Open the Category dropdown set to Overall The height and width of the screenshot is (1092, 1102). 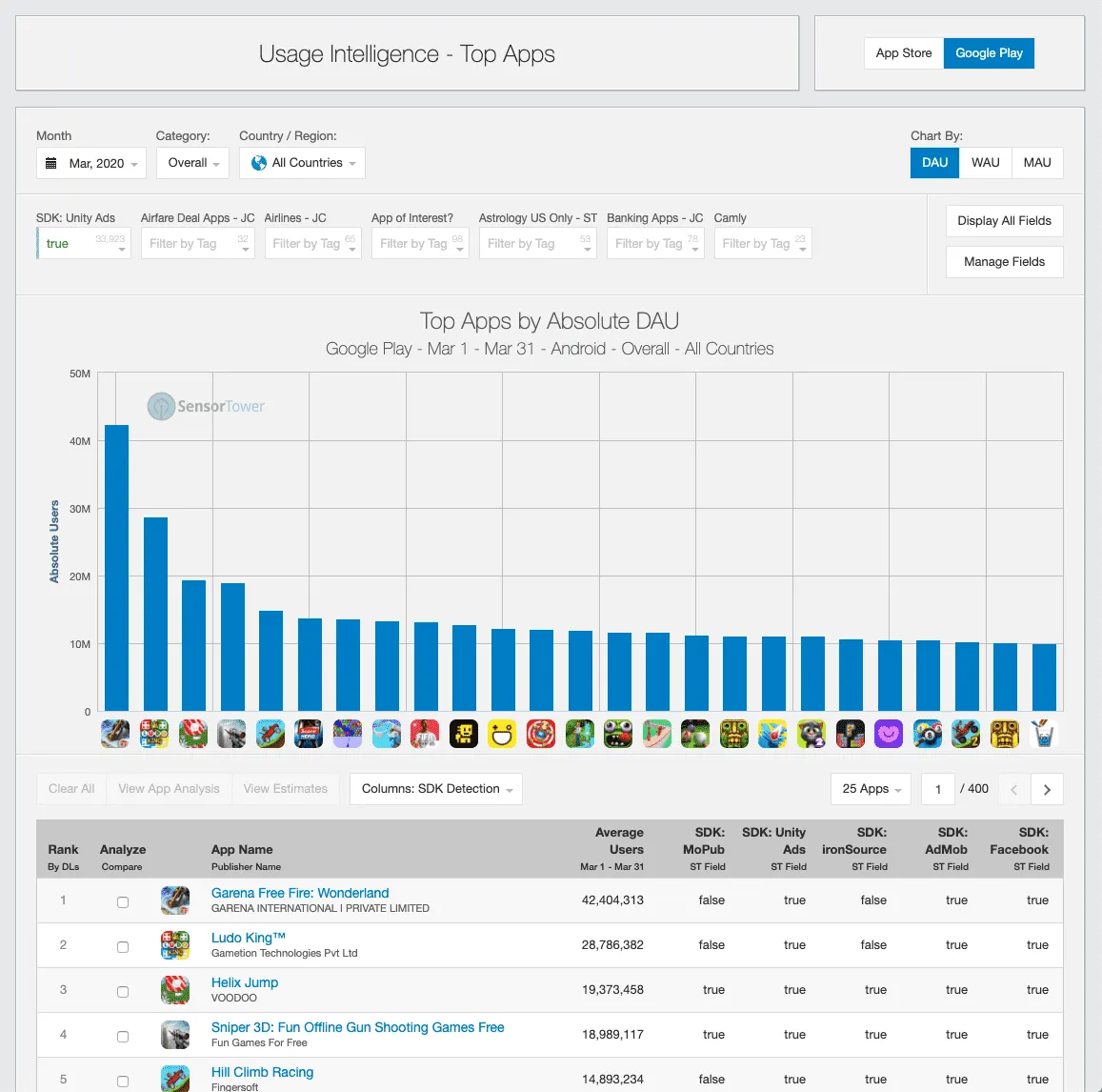pos(192,163)
